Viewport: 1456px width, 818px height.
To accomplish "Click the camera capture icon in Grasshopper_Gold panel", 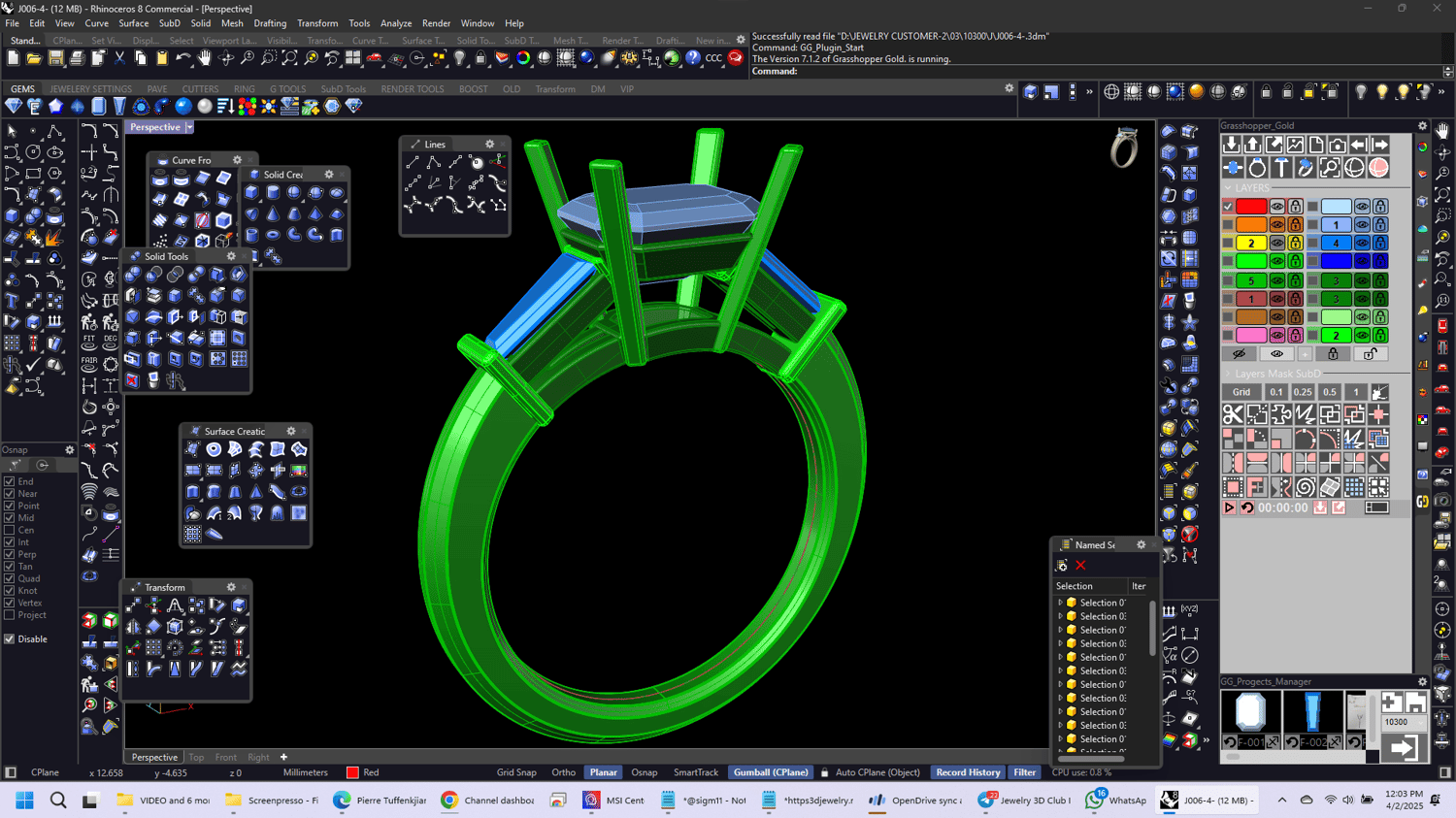I will pos(1338,146).
